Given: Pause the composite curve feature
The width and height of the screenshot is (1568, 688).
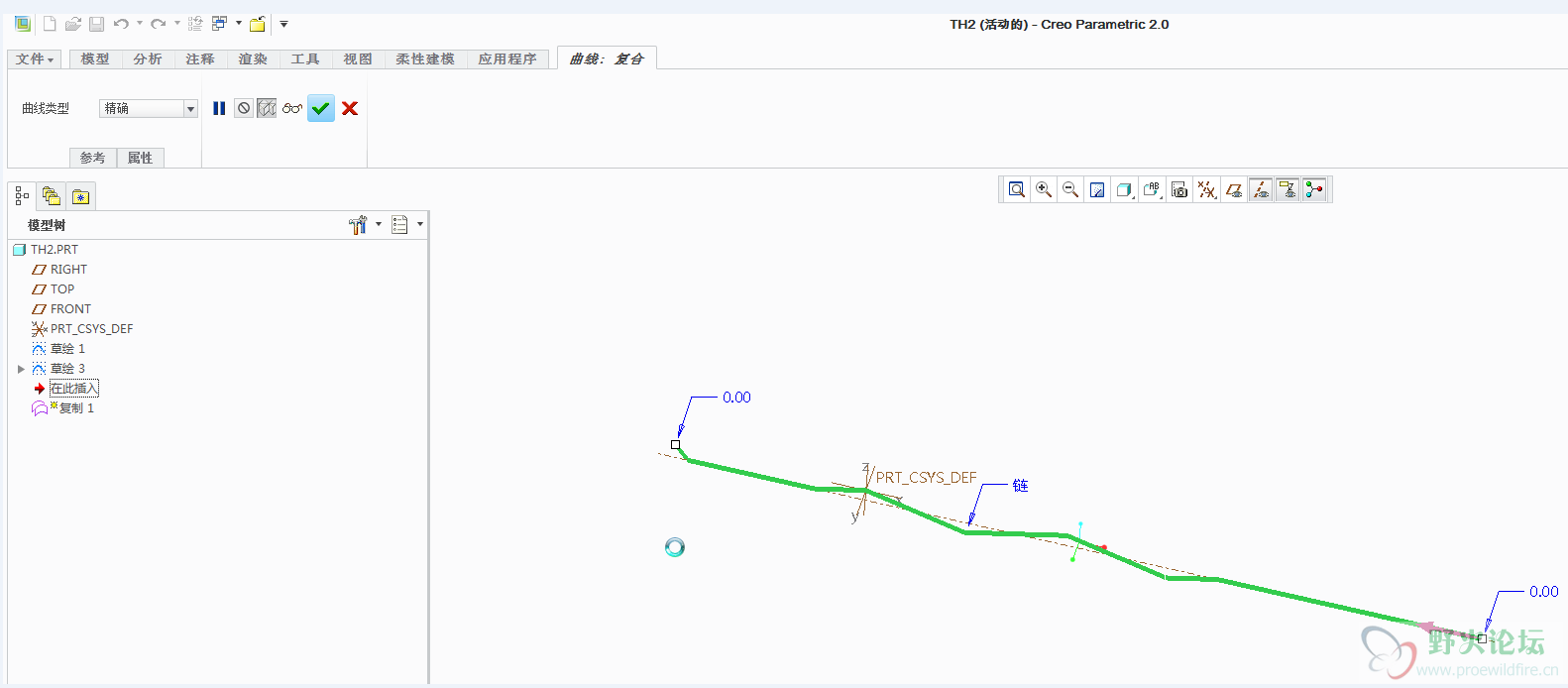Looking at the screenshot, I should tap(219, 108).
